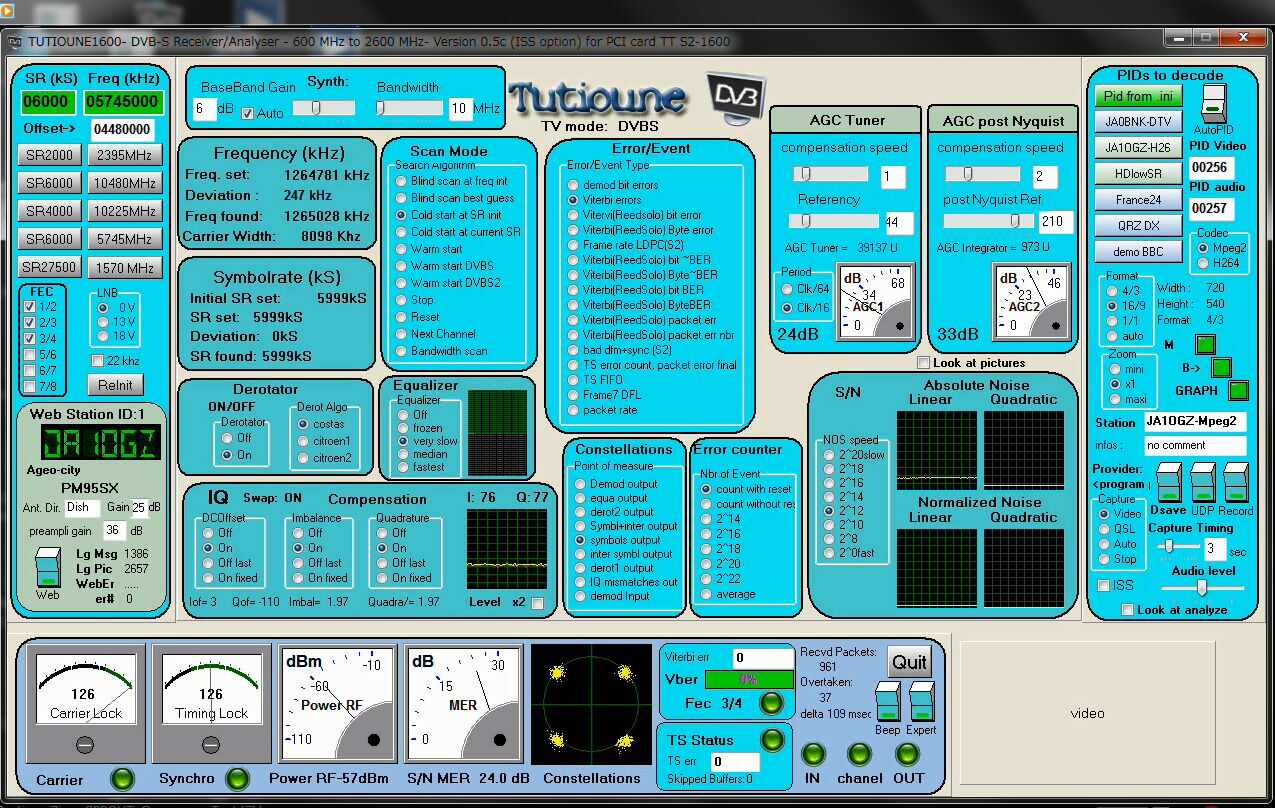Click the green M indicator button
The image size is (1275, 808).
coord(1206,345)
